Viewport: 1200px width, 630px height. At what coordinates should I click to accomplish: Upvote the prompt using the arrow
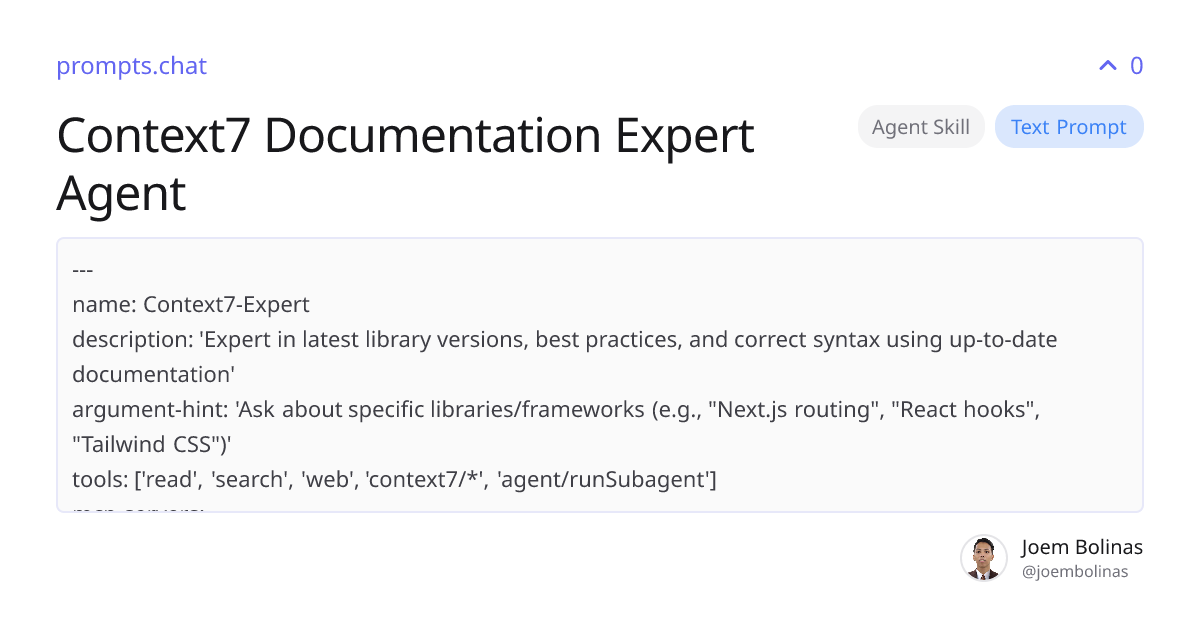(x=1106, y=65)
